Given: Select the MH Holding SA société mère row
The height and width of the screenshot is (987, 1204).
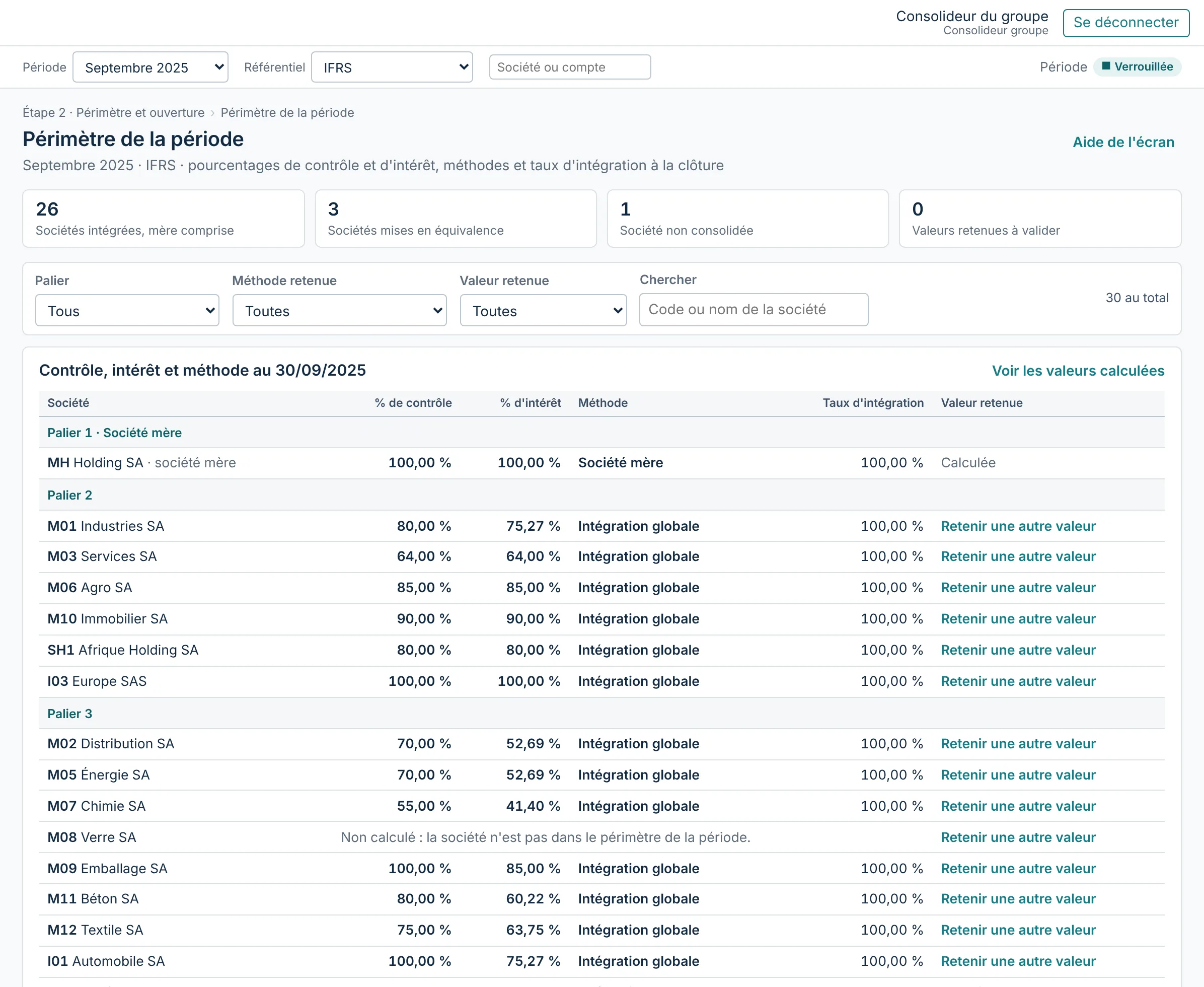Looking at the screenshot, I should [601, 463].
